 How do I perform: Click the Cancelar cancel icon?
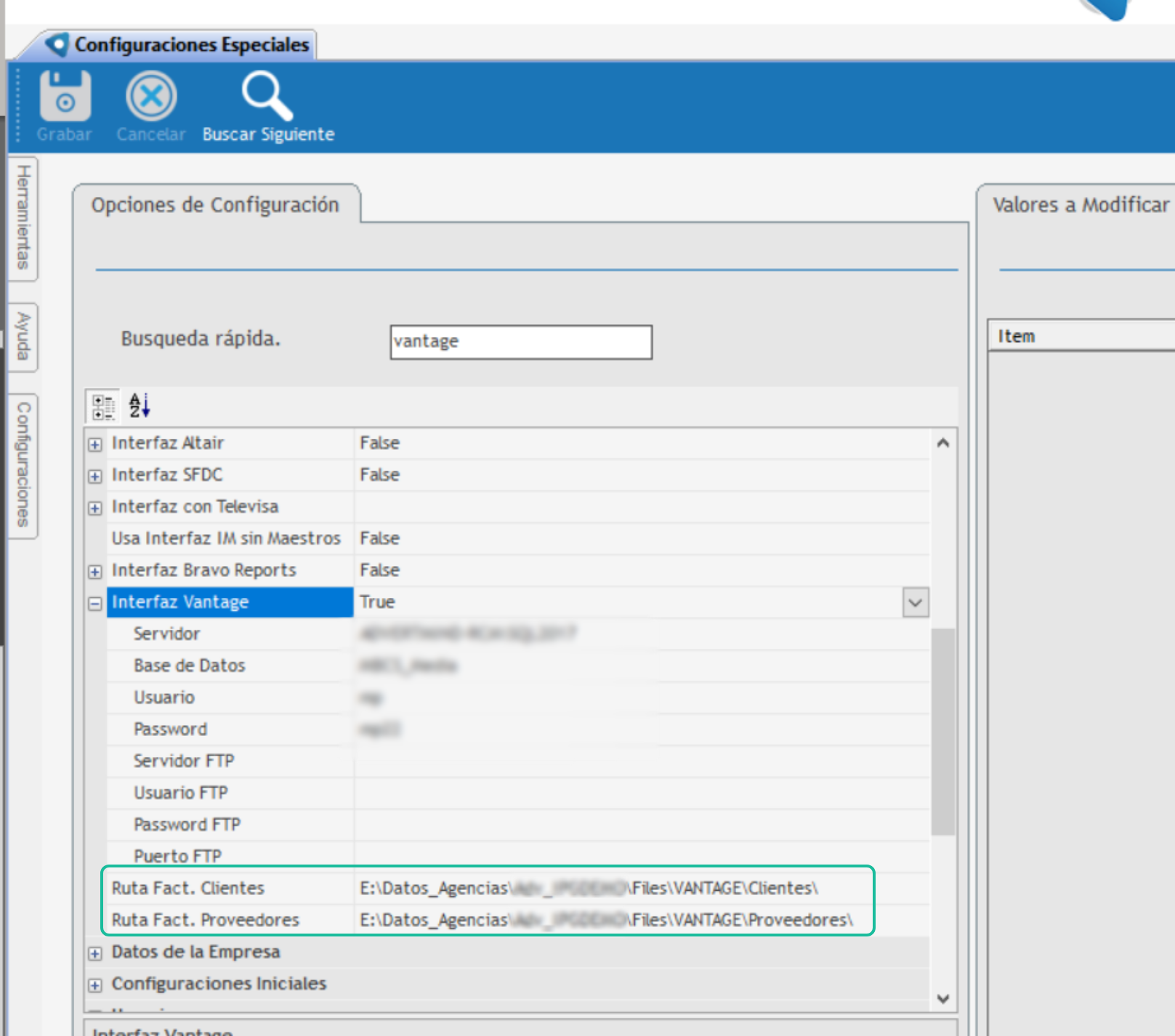point(151,96)
